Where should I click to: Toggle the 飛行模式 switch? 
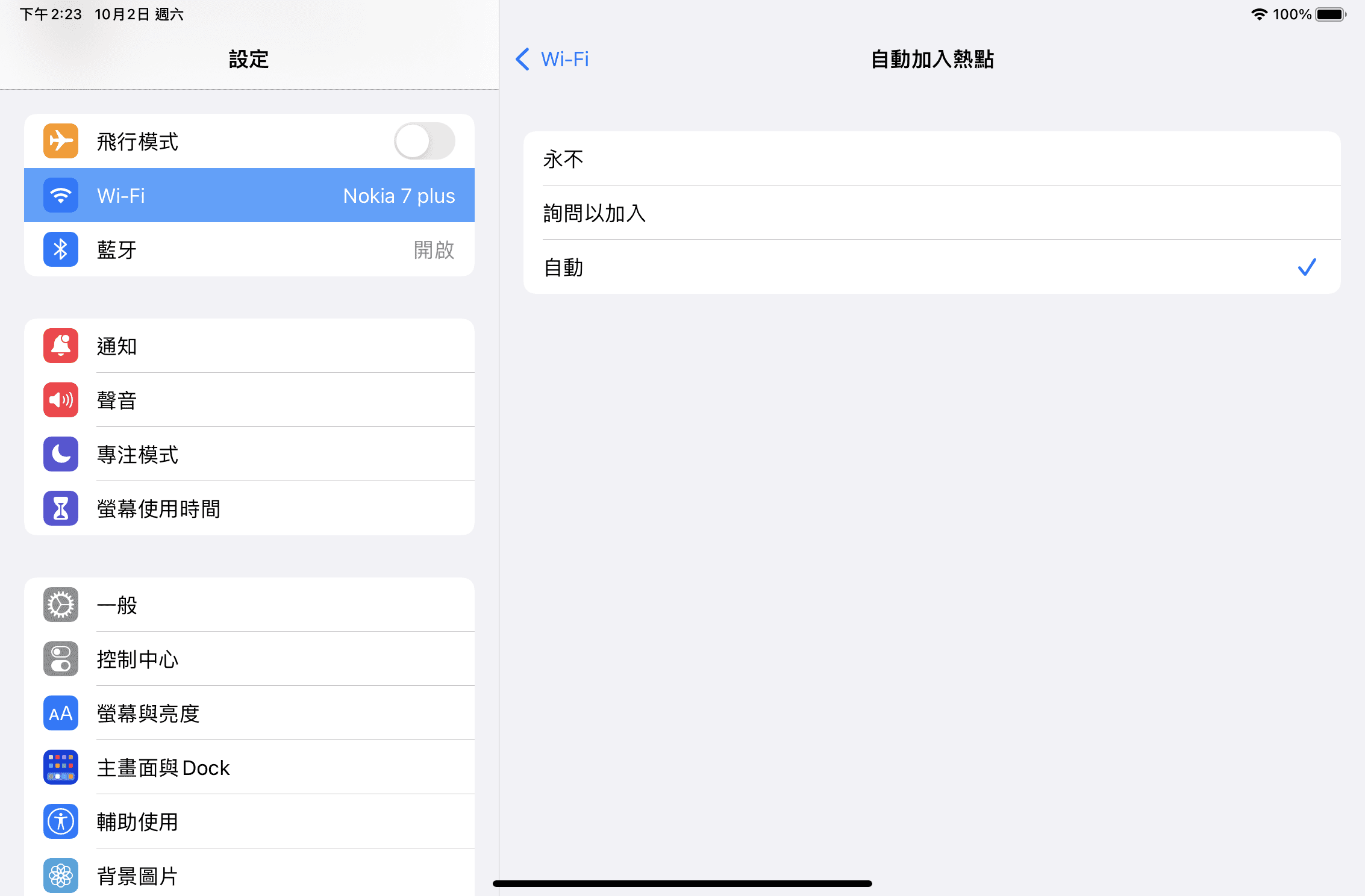pos(425,141)
